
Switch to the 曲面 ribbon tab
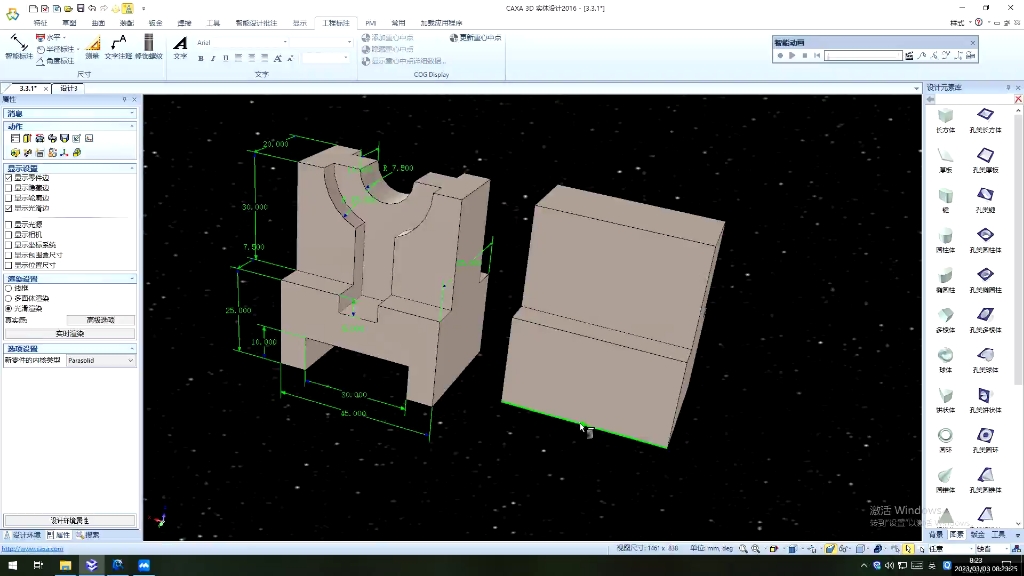point(98,22)
